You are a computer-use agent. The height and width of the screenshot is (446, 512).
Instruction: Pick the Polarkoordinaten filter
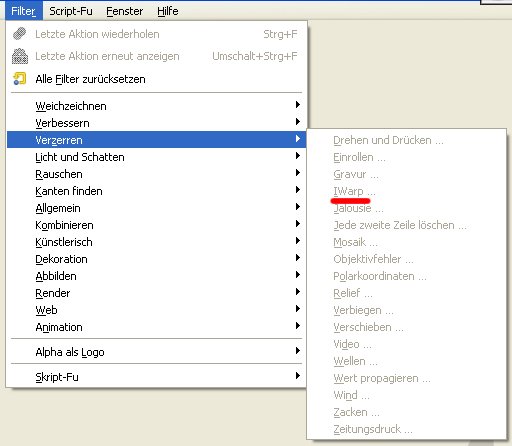(x=407, y=276)
